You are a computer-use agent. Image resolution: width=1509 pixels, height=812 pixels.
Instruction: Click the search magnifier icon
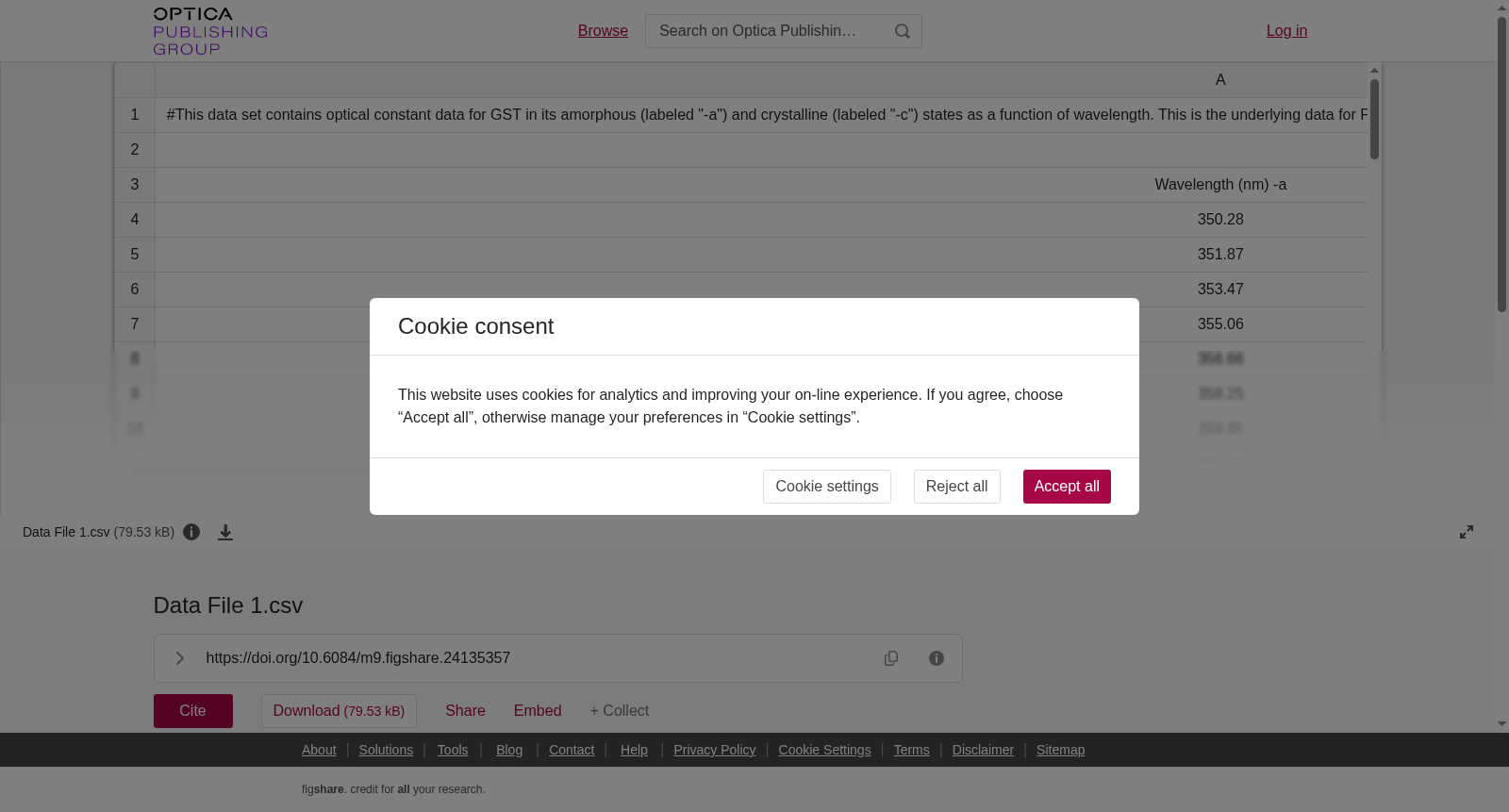point(903,31)
